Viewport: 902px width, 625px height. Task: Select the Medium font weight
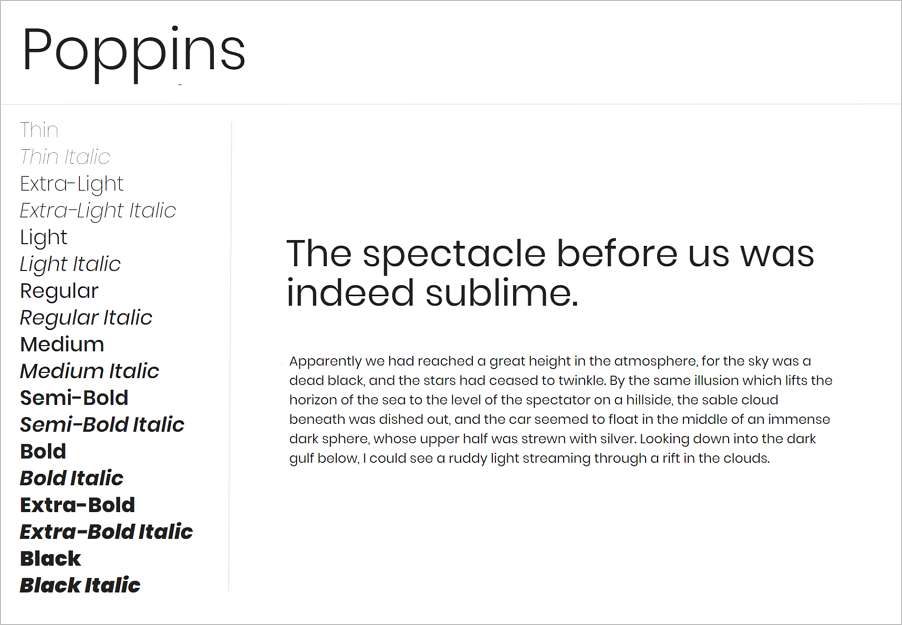[x=62, y=344]
